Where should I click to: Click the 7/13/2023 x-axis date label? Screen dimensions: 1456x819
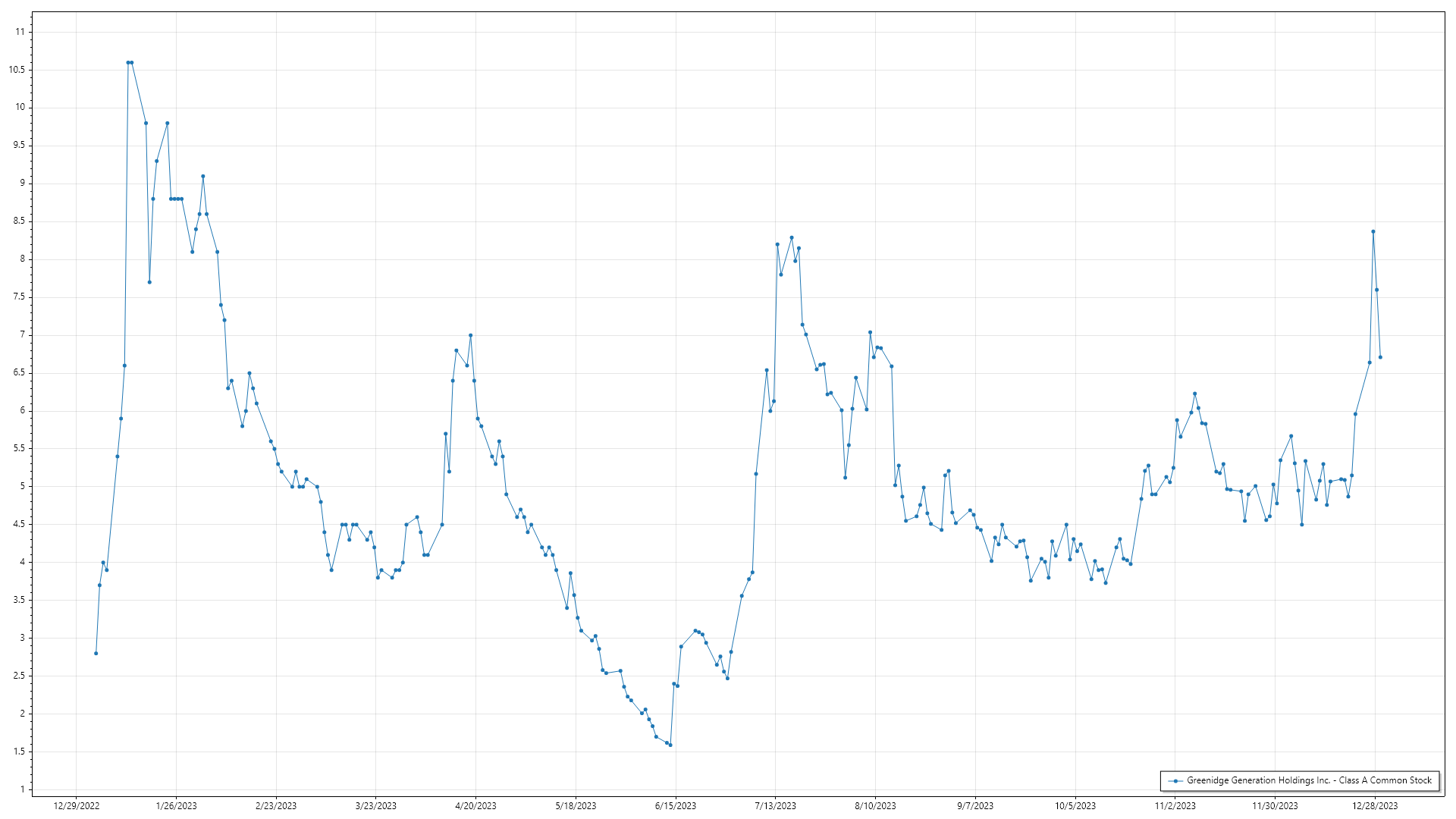[775, 805]
